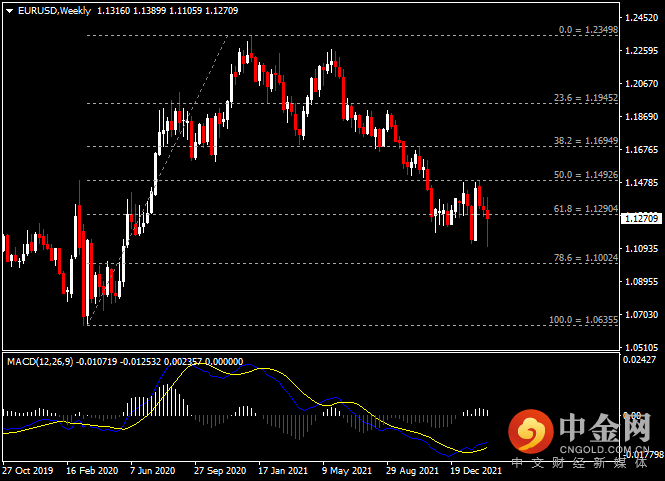665x481 pixels.
Task: Click the 1.10935 price axis value
Action: coord(642,248)
